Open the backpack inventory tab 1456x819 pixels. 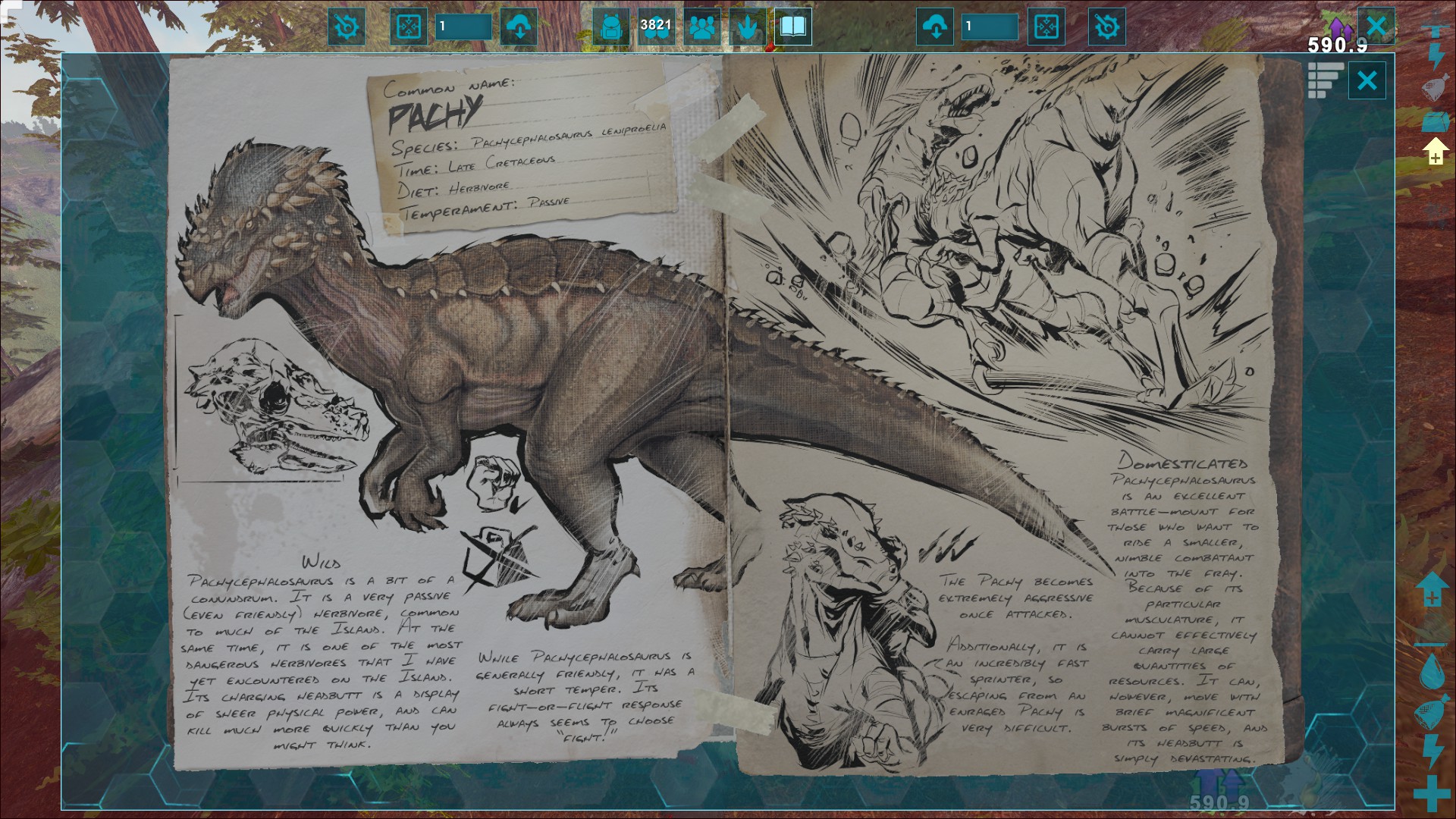pyautogui.click(x=611, y=27)
